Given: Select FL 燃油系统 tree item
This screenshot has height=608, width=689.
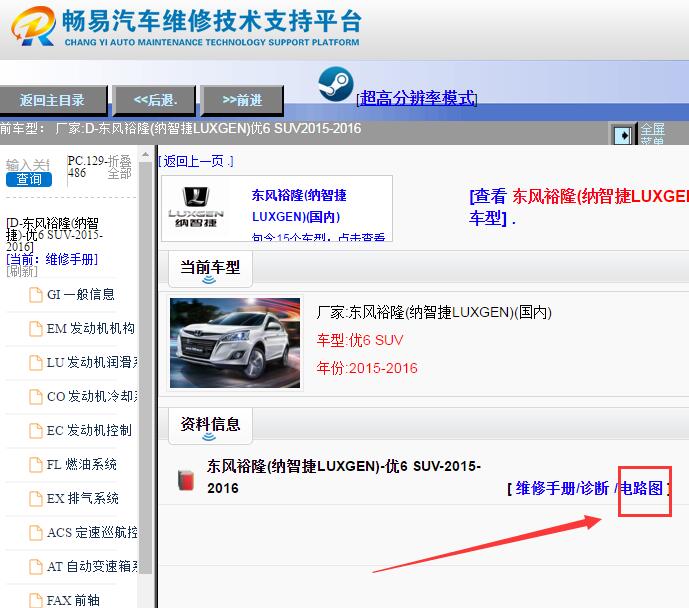Looking at the screenshot, I should click(82, 464).
